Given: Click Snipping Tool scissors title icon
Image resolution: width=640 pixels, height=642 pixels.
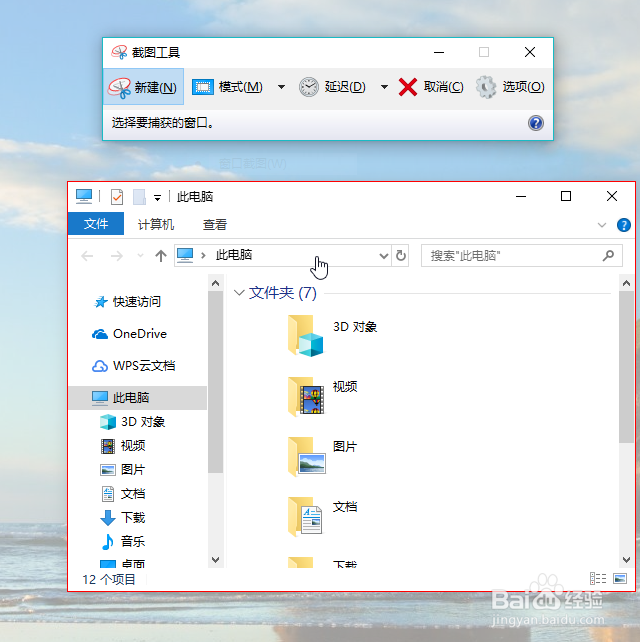Looking at the screenshot, I should pyautogui.click(x=119, y=52).
